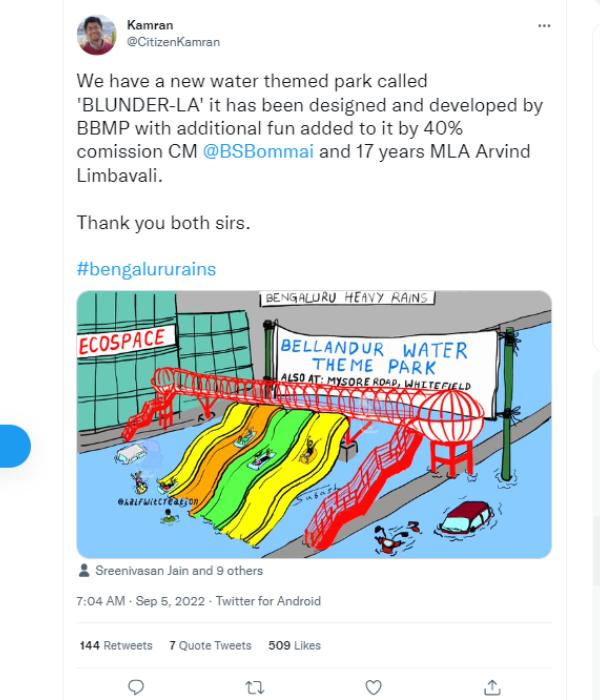Click Sreenivasan Jain and 9 others
Image resolution: width=600 pixels, height=700 pixels.
[177, 571]
